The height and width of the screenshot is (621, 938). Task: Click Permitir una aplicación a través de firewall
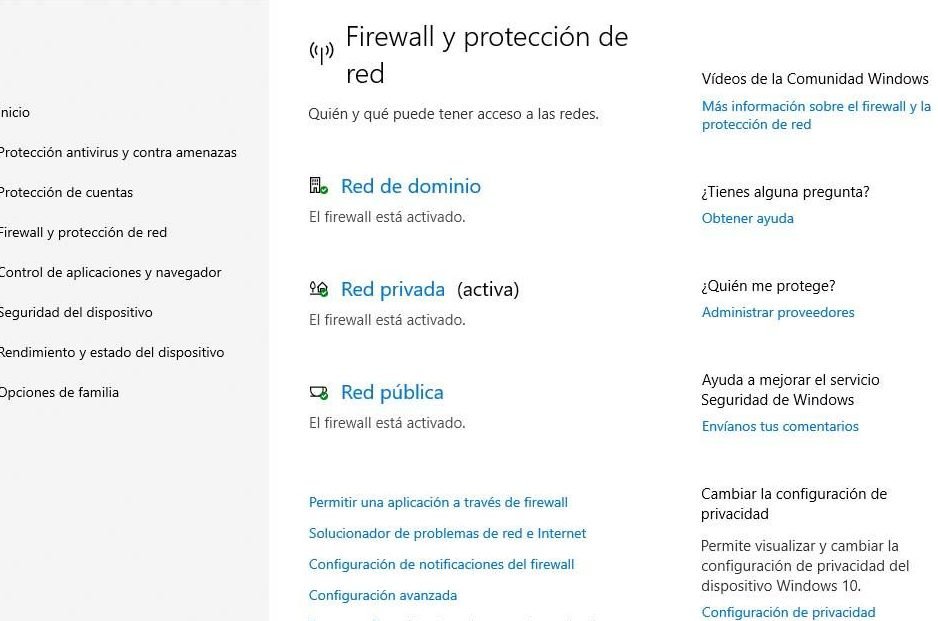(x=438, y=502)
